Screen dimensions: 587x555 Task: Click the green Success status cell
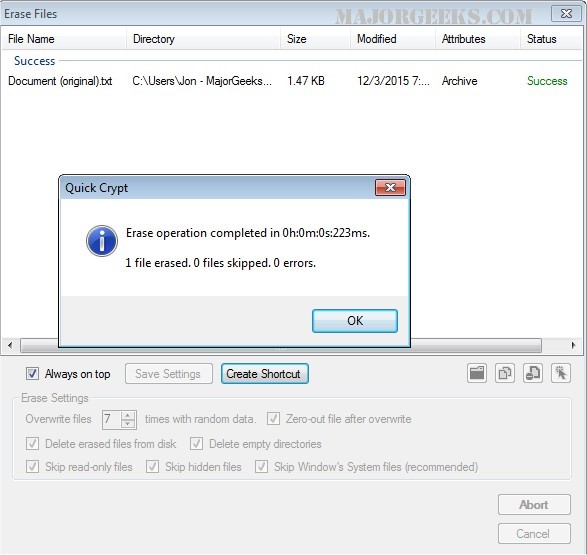547,81
